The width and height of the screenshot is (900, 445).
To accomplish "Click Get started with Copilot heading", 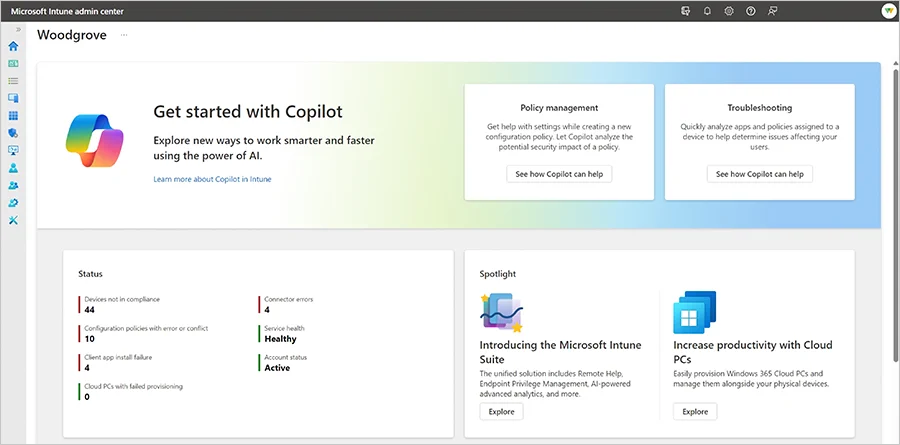I will coord(248,111).
